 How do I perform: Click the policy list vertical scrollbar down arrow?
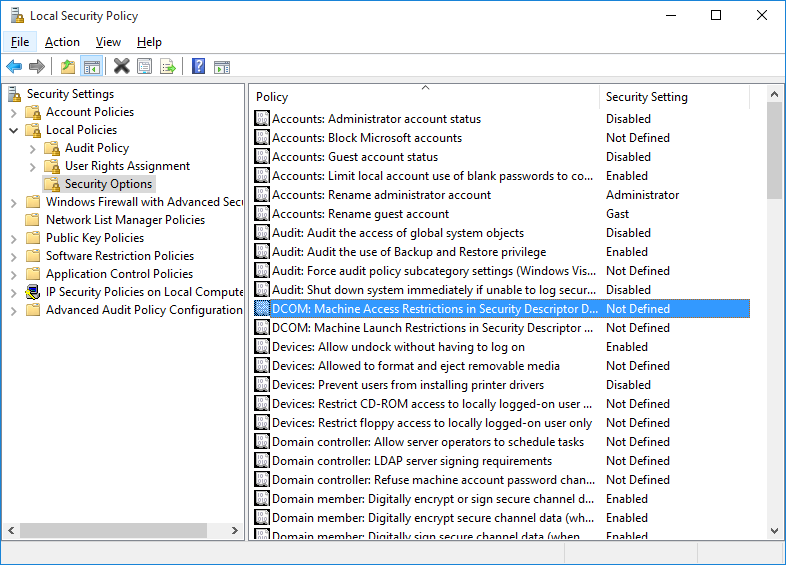click(775, 531)
